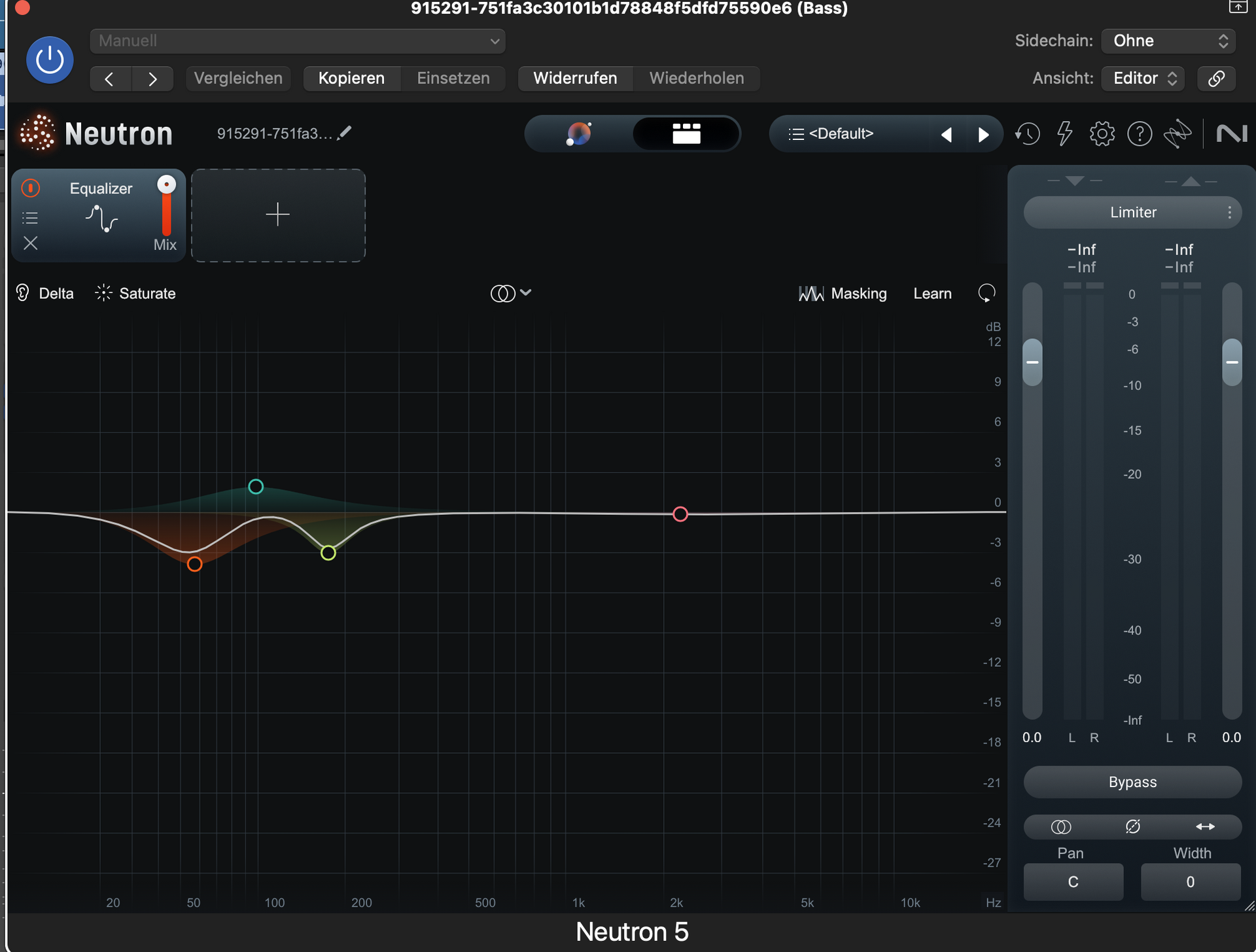Viewport: 1256px width, 952px height.
Task: Open Neutron settings gear
Action: click(1102, 134)
